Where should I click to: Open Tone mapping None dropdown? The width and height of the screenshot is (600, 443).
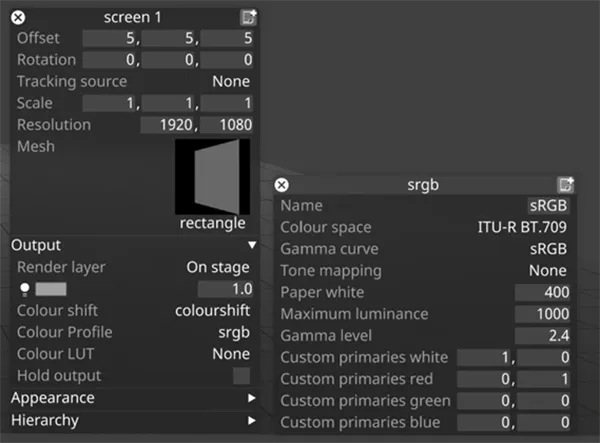coord(548,271)
